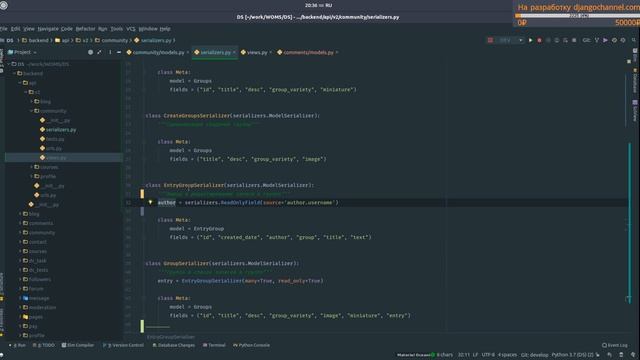
Task: Open the Version Control tool window
Action: point(123,345)
